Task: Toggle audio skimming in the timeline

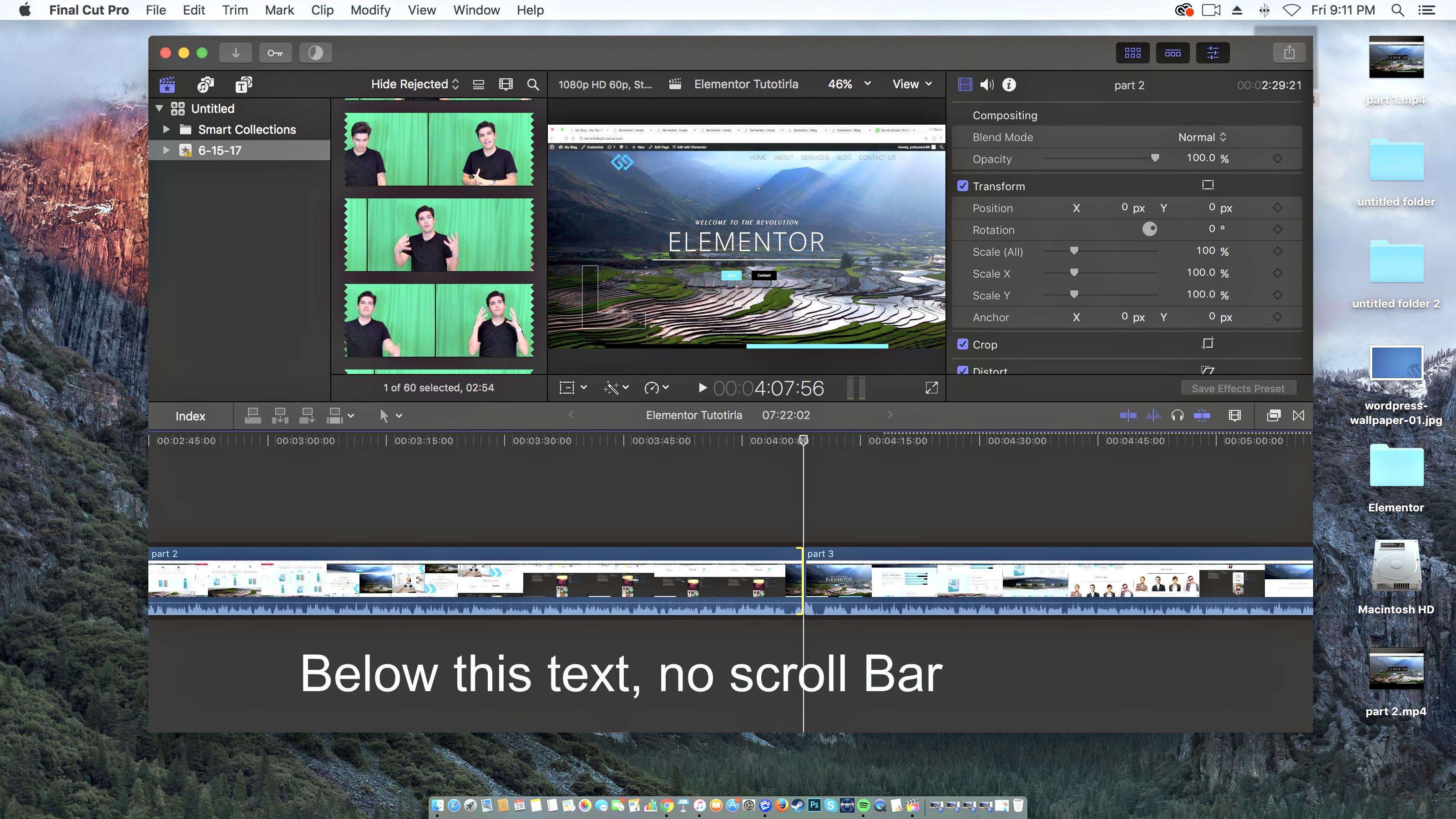Action: 1153,415
